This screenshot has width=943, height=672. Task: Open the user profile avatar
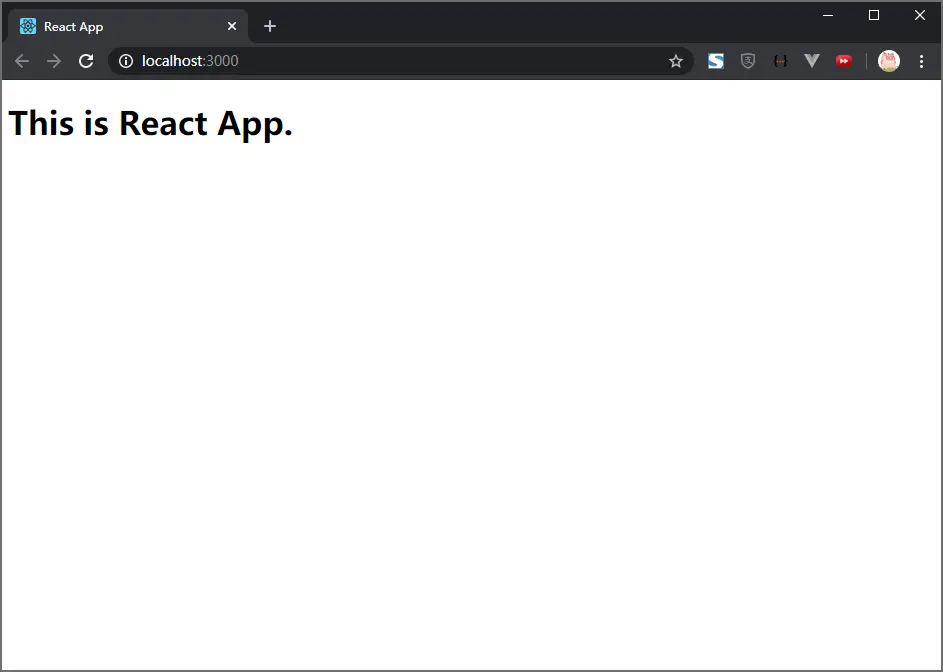pyautogui.click(x=889, y=61)
